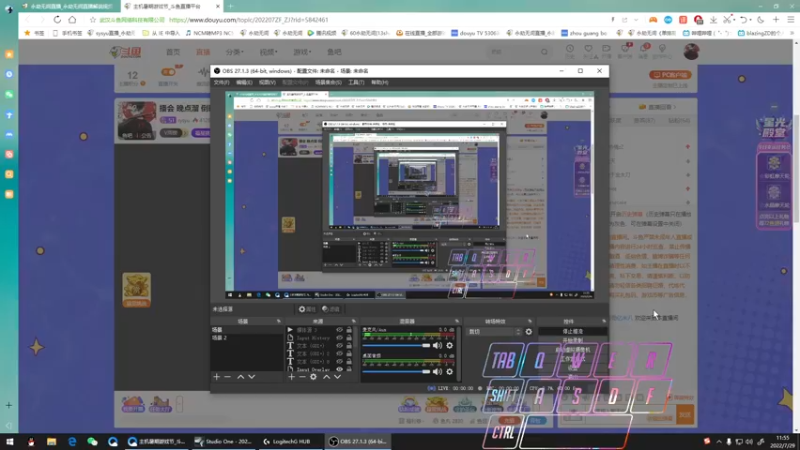This screenshot has height=450, width=800.
Task: Mute the microphone/Aux audio channel
Action: (x=437, y=345)
